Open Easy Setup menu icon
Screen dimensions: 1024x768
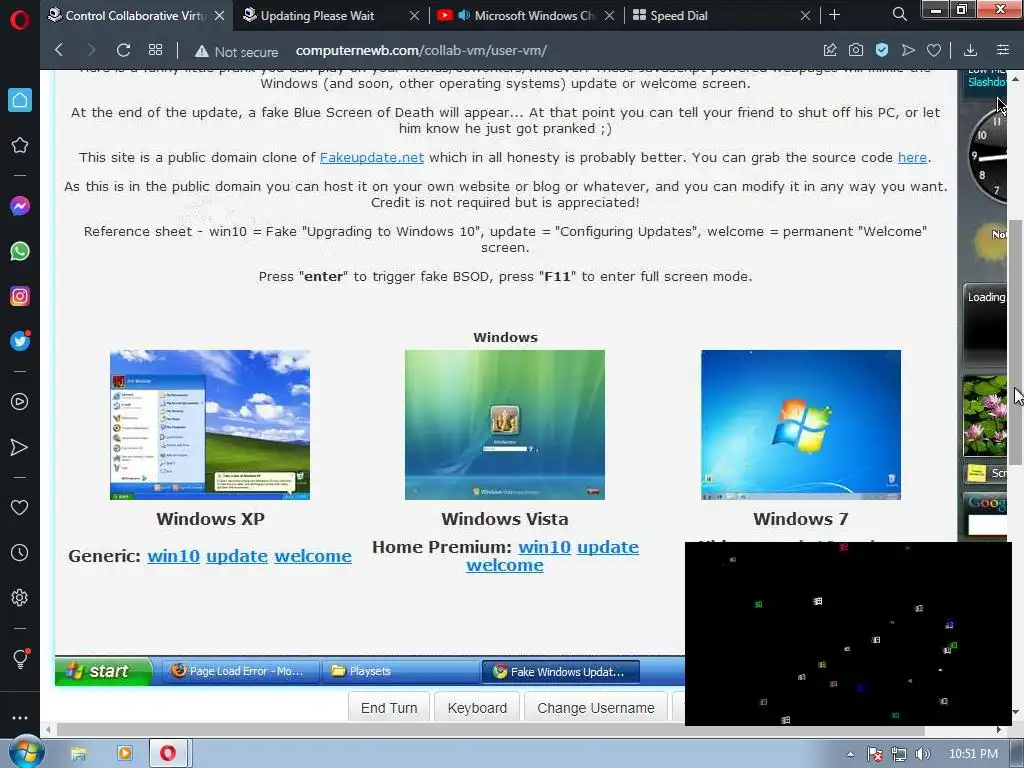[x=1003, y=50]
